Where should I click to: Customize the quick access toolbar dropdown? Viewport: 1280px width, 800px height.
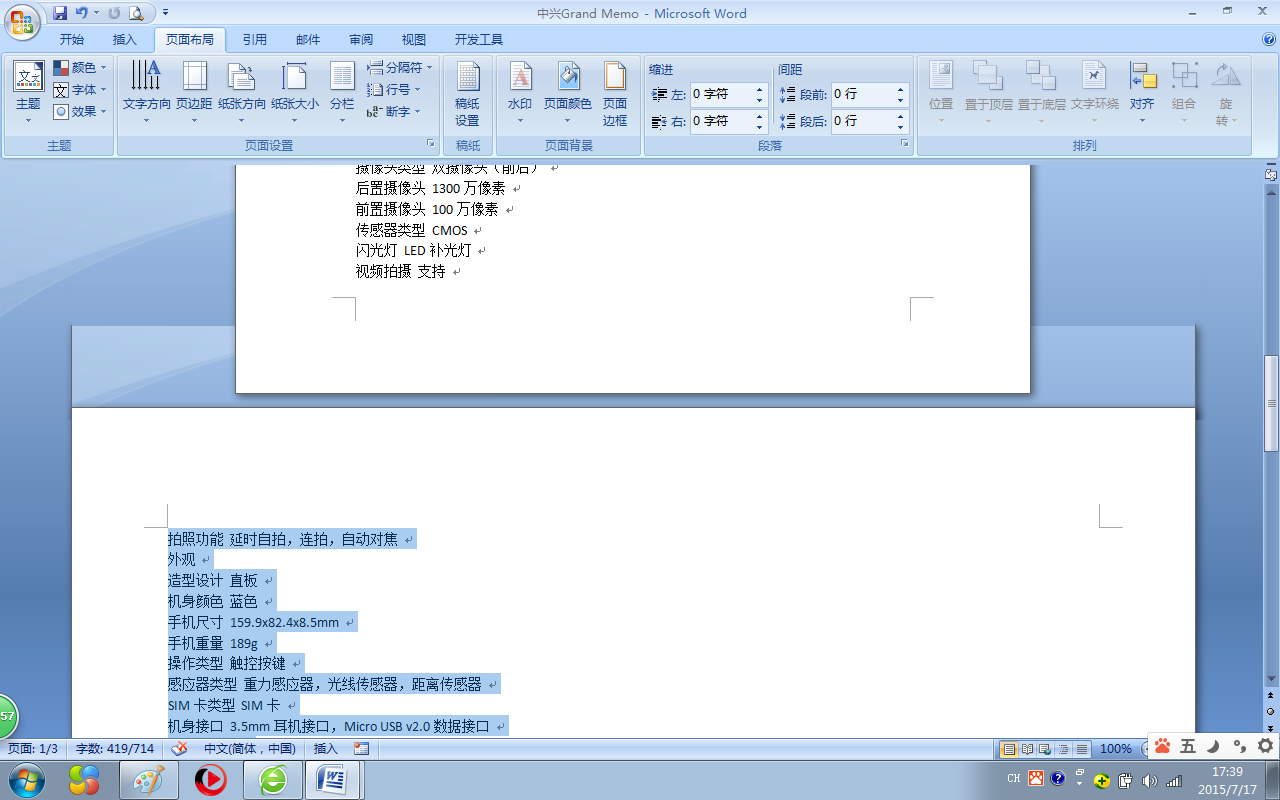(x=165, y=13)
